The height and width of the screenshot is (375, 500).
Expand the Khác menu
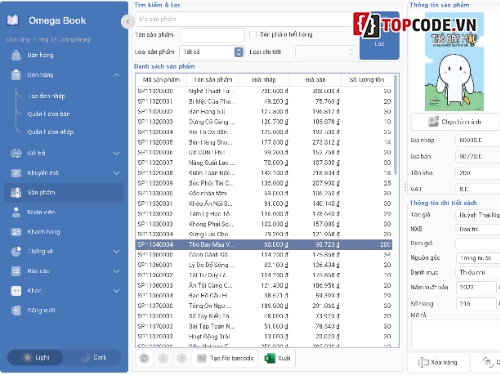(x=116, y=291)
